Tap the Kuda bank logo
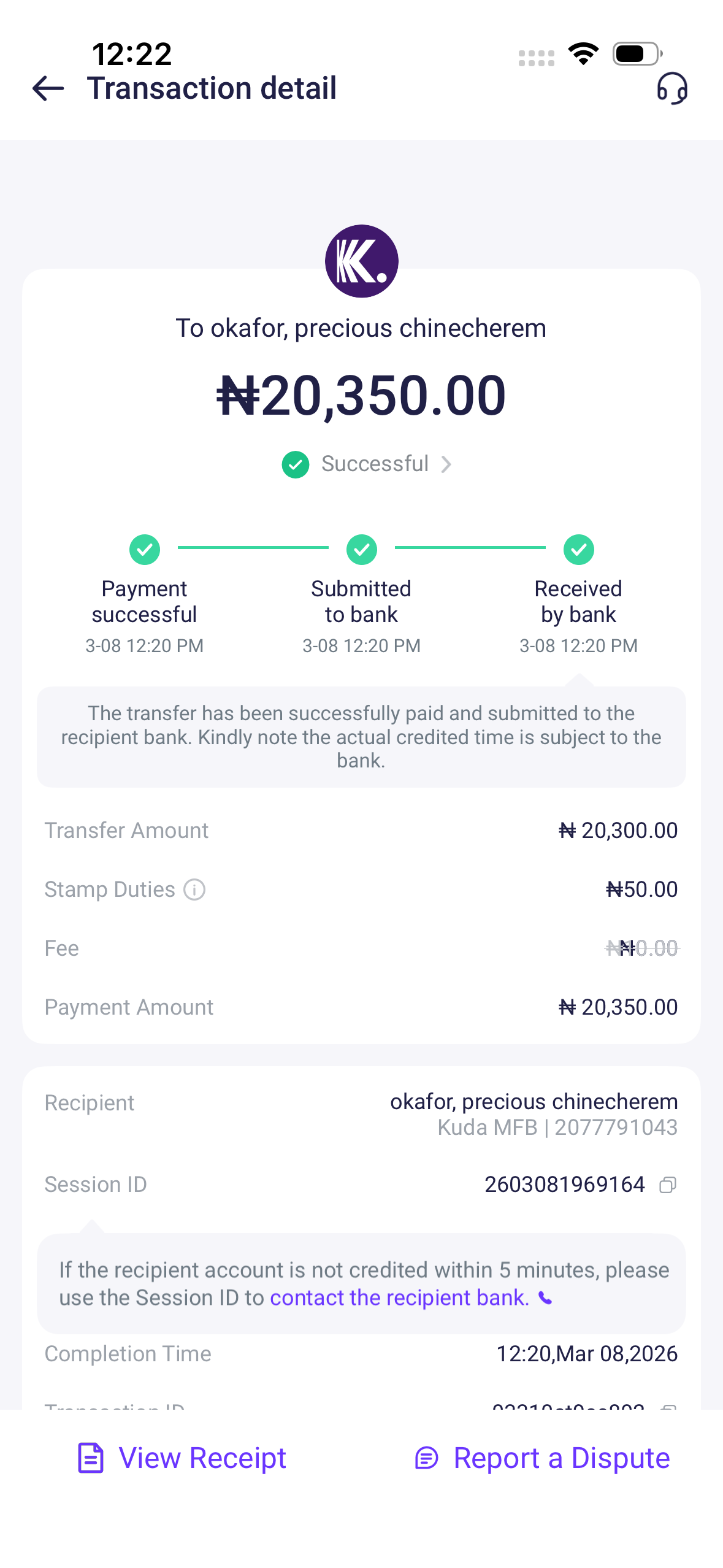723x1568 pixels. 361,261
